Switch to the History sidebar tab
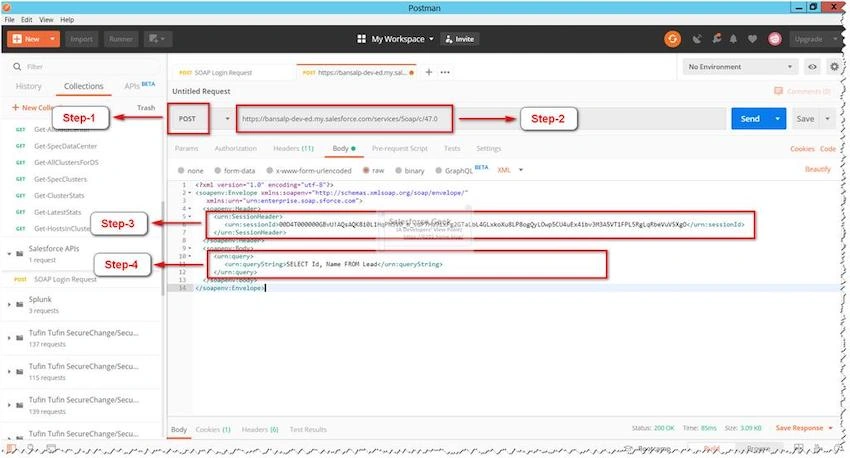 pos(28,86)
